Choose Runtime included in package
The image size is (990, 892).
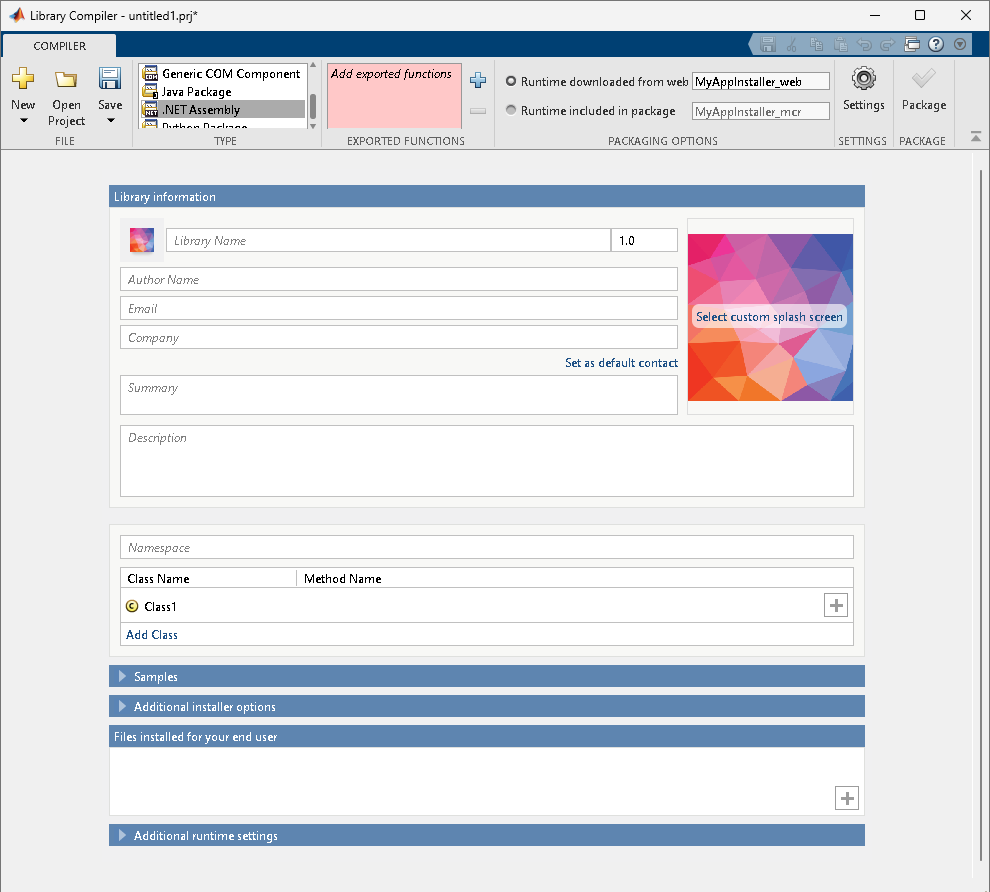[x=510, y=111]
